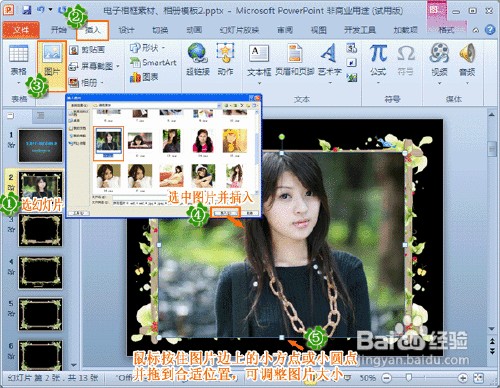Expand the 公式 equation dropdown arrow
500x388 pixels.
[x=378, y=82]
